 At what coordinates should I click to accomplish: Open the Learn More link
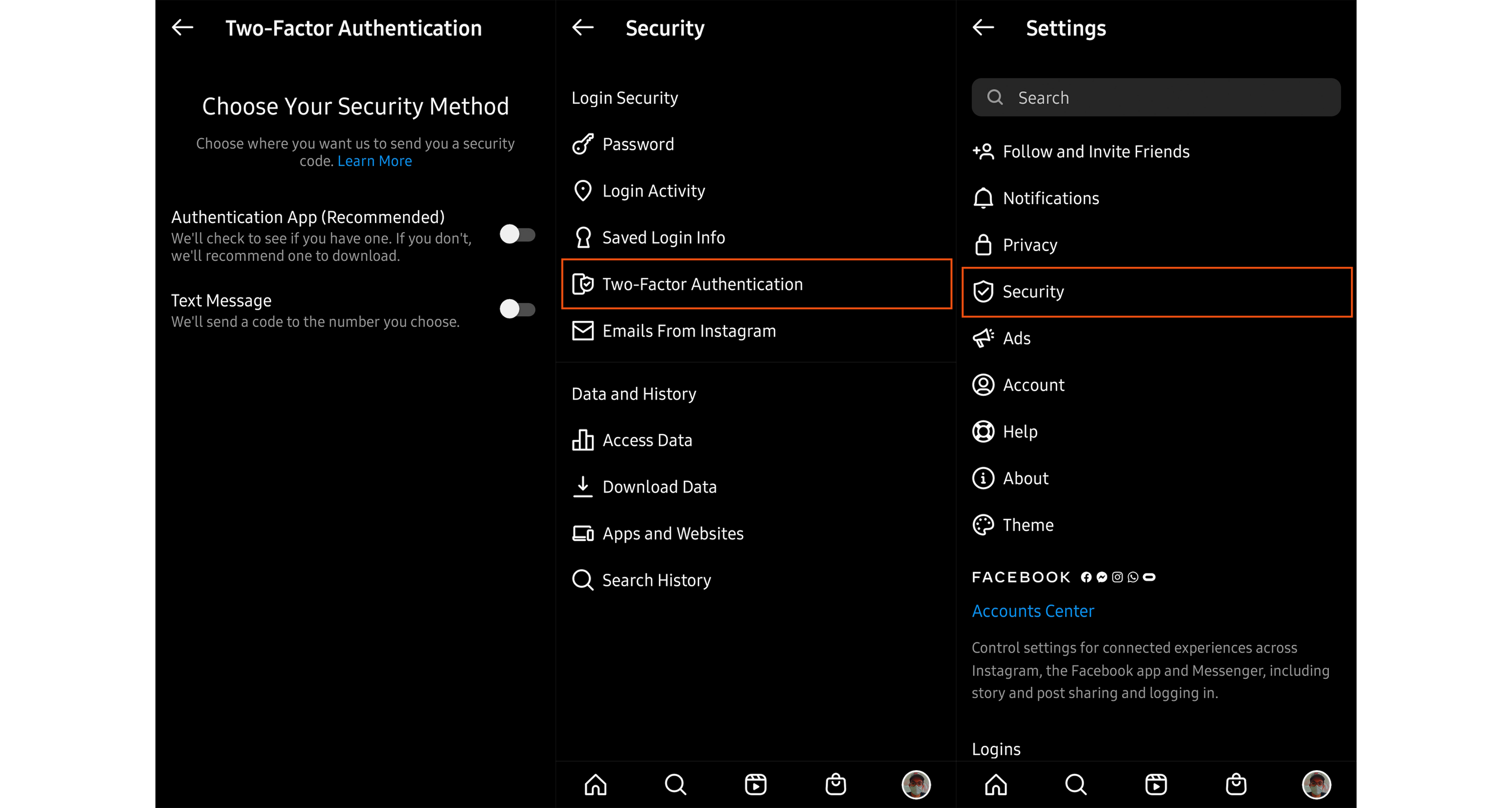374,161
